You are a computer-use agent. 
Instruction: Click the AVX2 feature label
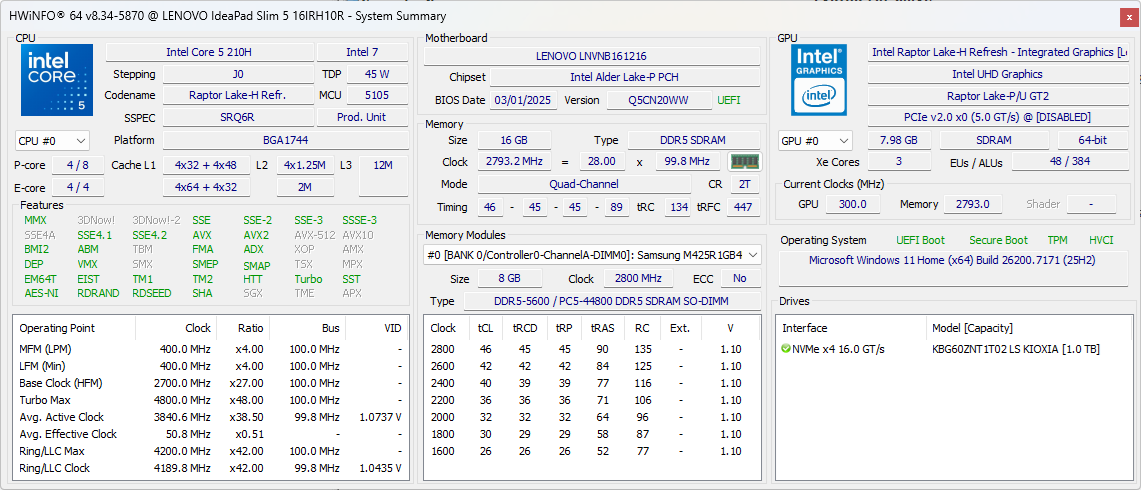click(257, 235)
